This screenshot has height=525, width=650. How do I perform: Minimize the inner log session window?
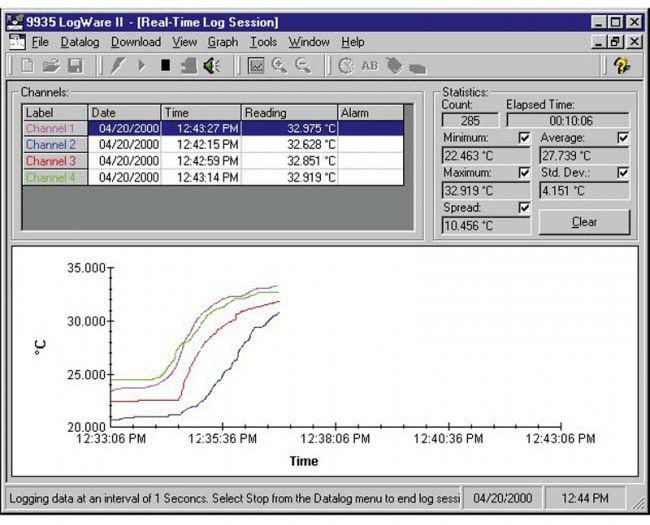coord(599,42)
